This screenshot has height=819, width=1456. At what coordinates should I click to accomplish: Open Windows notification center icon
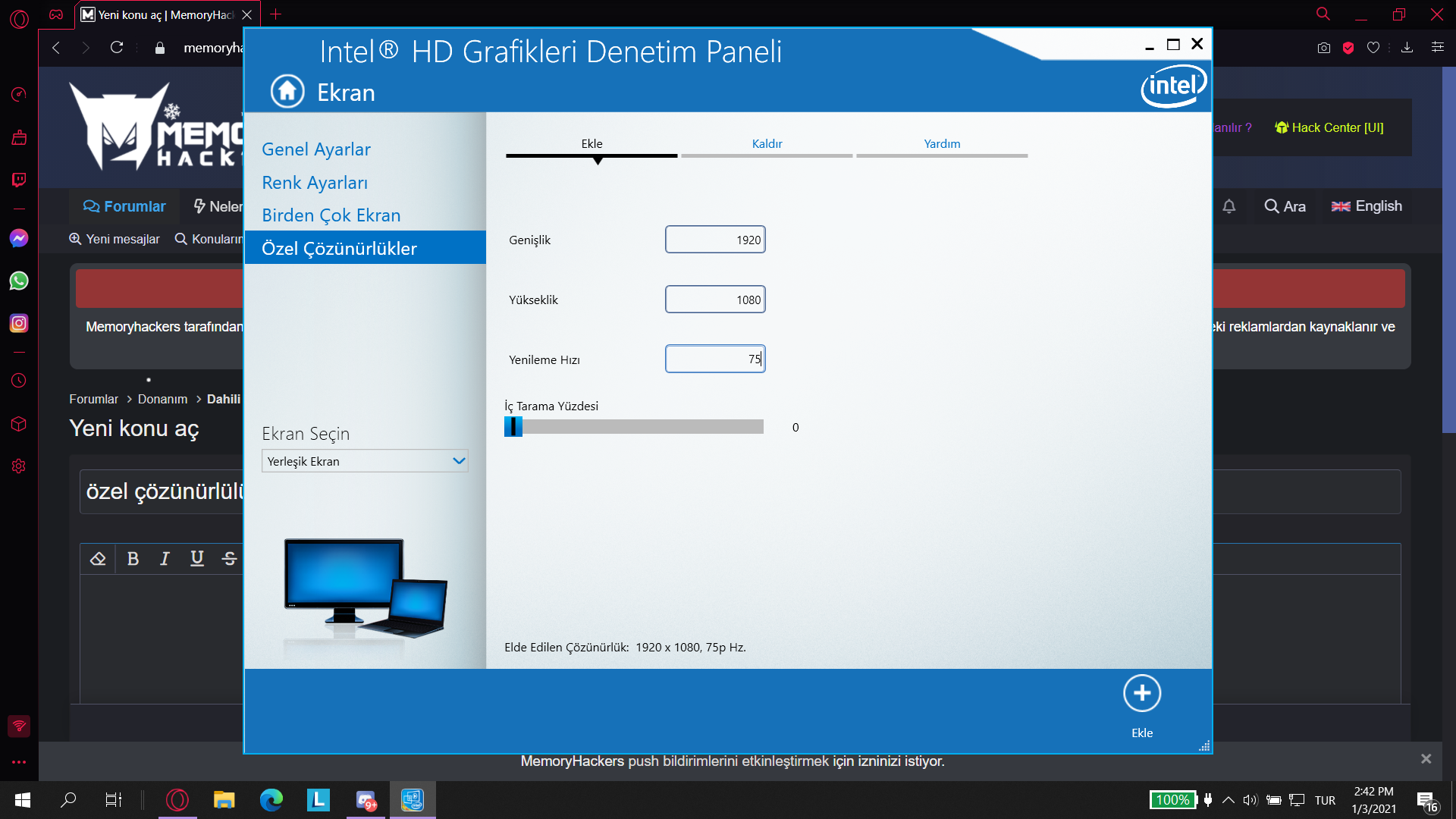(1427, 801)
